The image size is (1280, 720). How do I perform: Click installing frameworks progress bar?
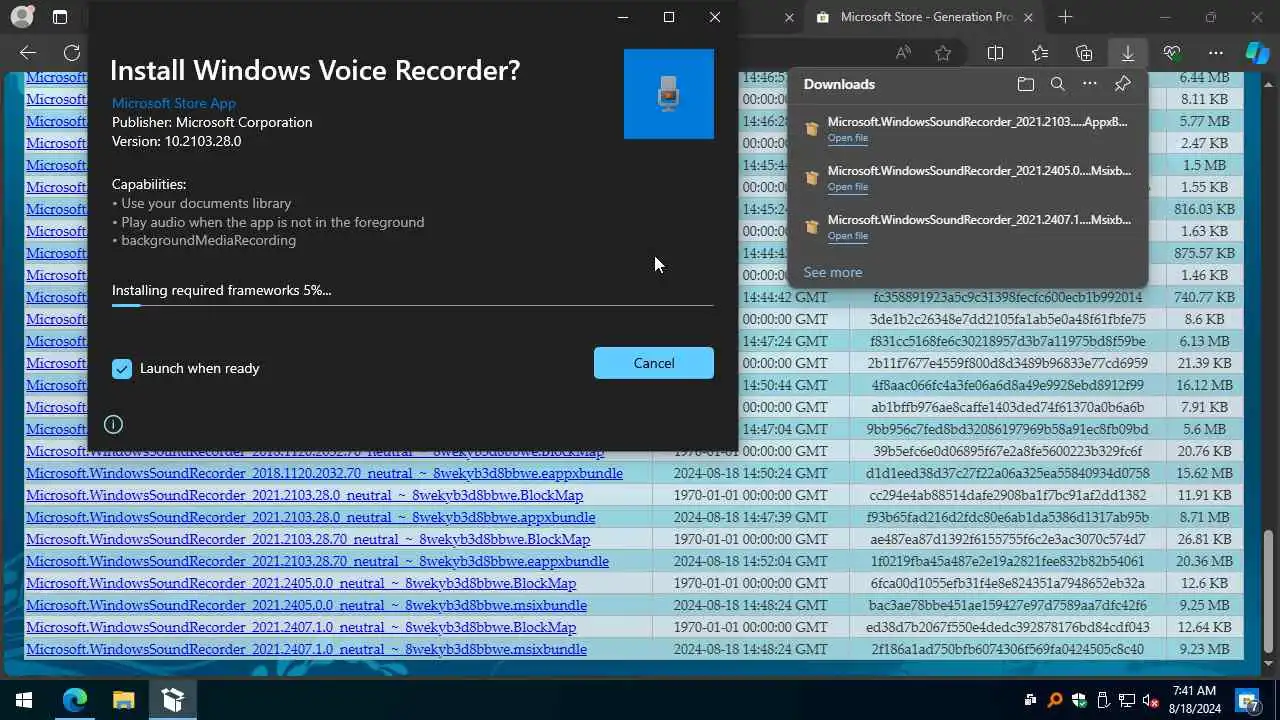click(x=412, y=304)
